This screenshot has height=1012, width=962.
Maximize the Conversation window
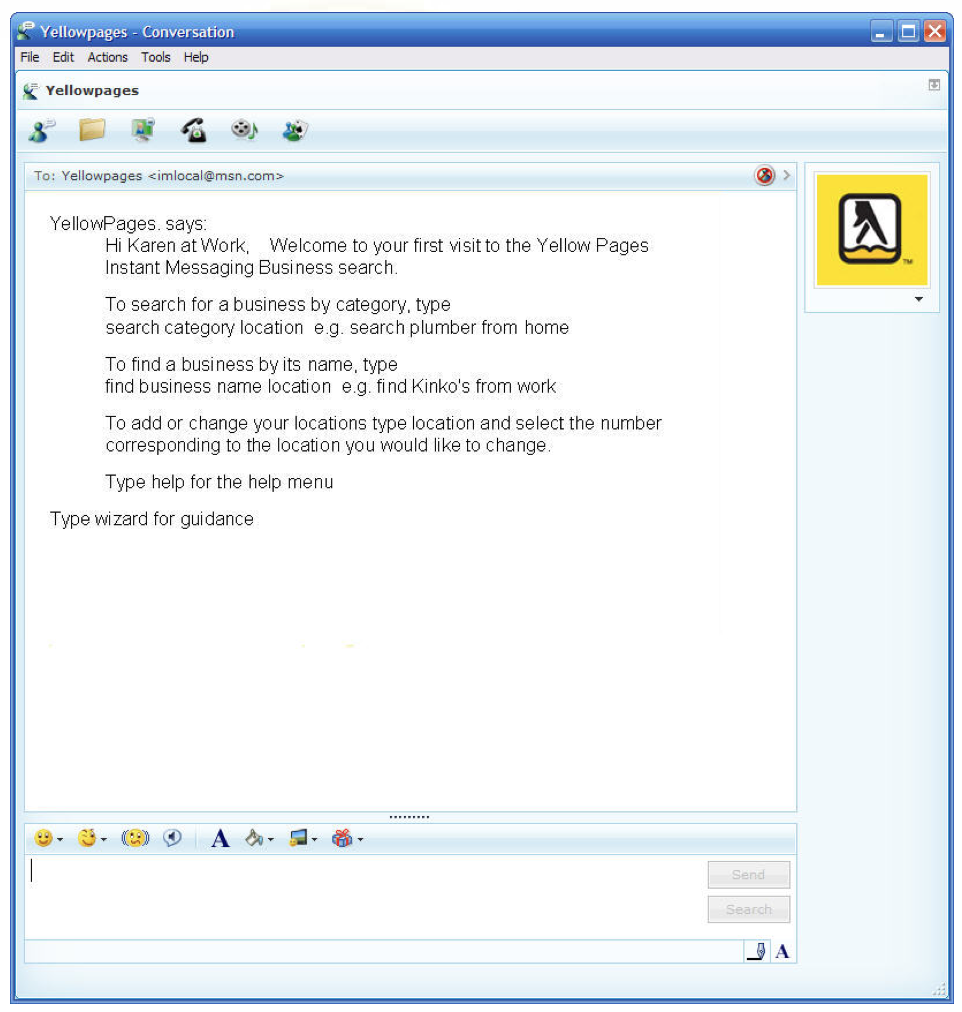tap(908, 31)
